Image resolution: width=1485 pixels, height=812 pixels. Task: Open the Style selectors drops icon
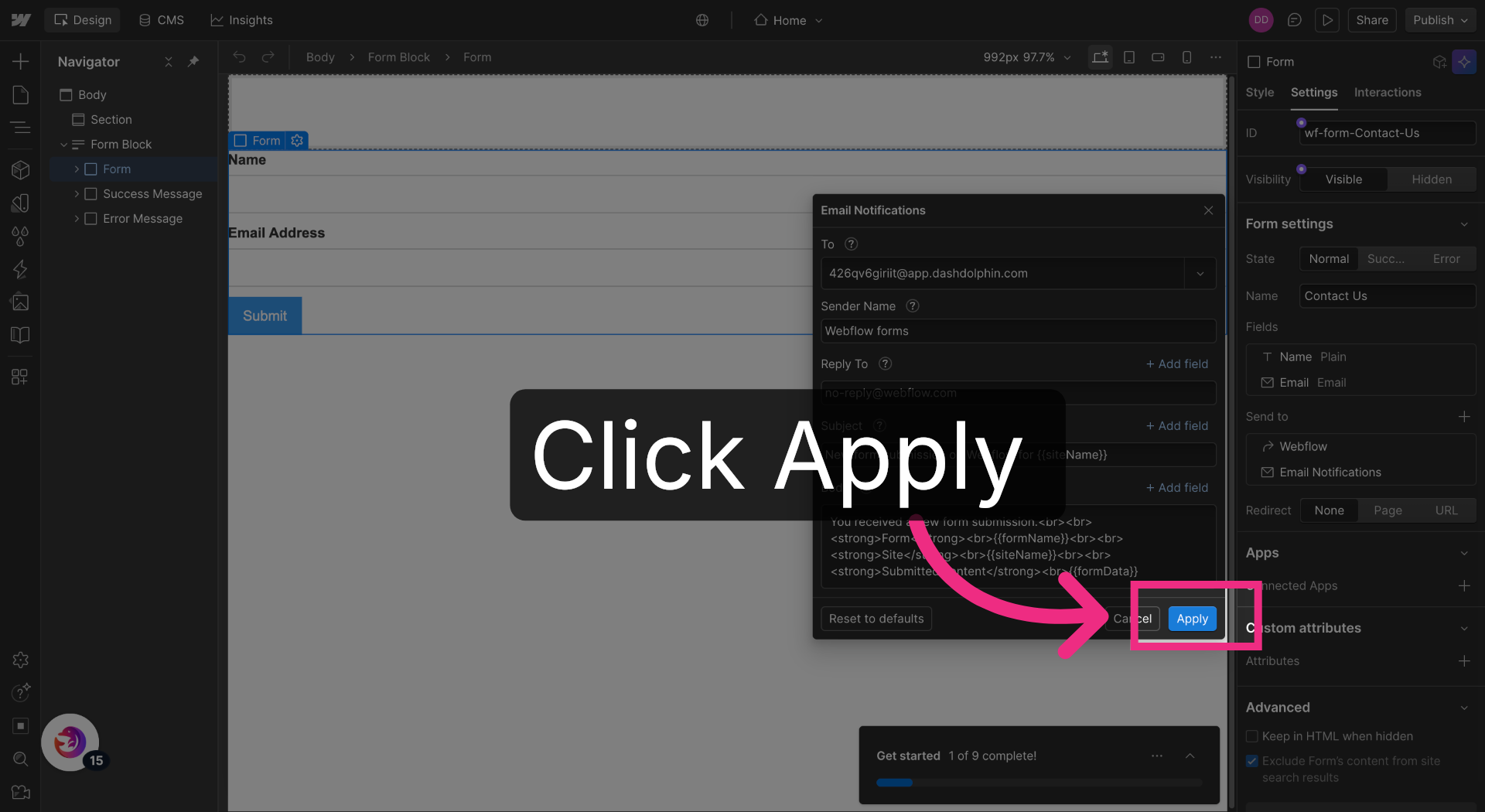coord(21,236)
